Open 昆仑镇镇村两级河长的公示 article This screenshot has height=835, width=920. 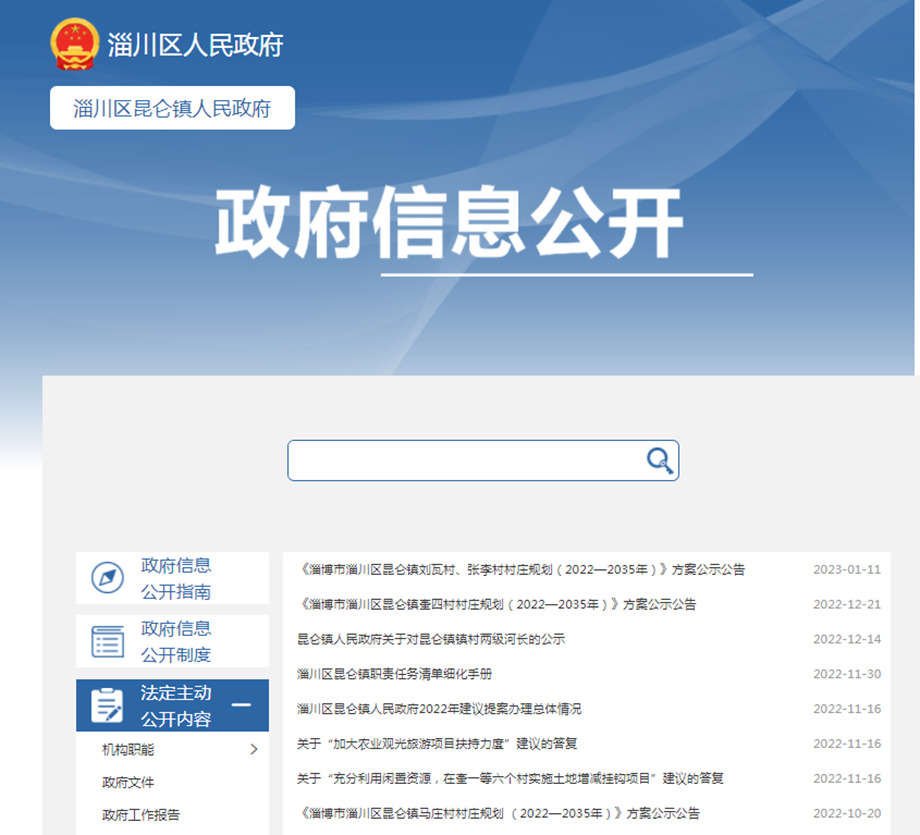[x=431, y=639]
